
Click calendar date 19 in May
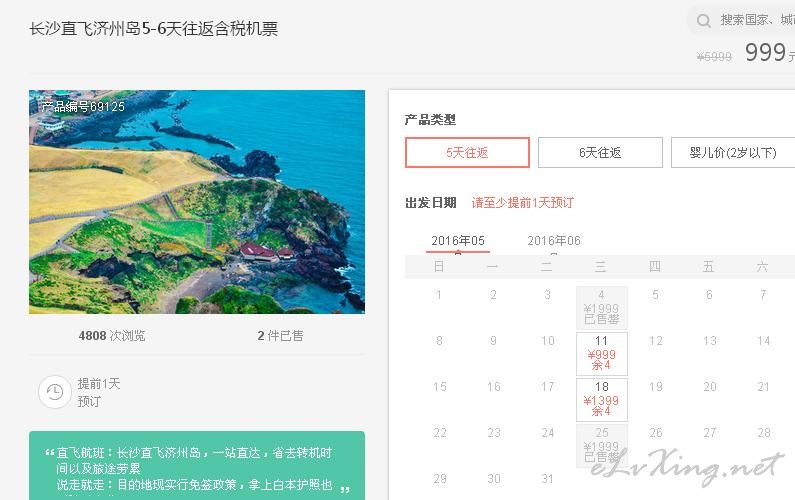(656, 387)
